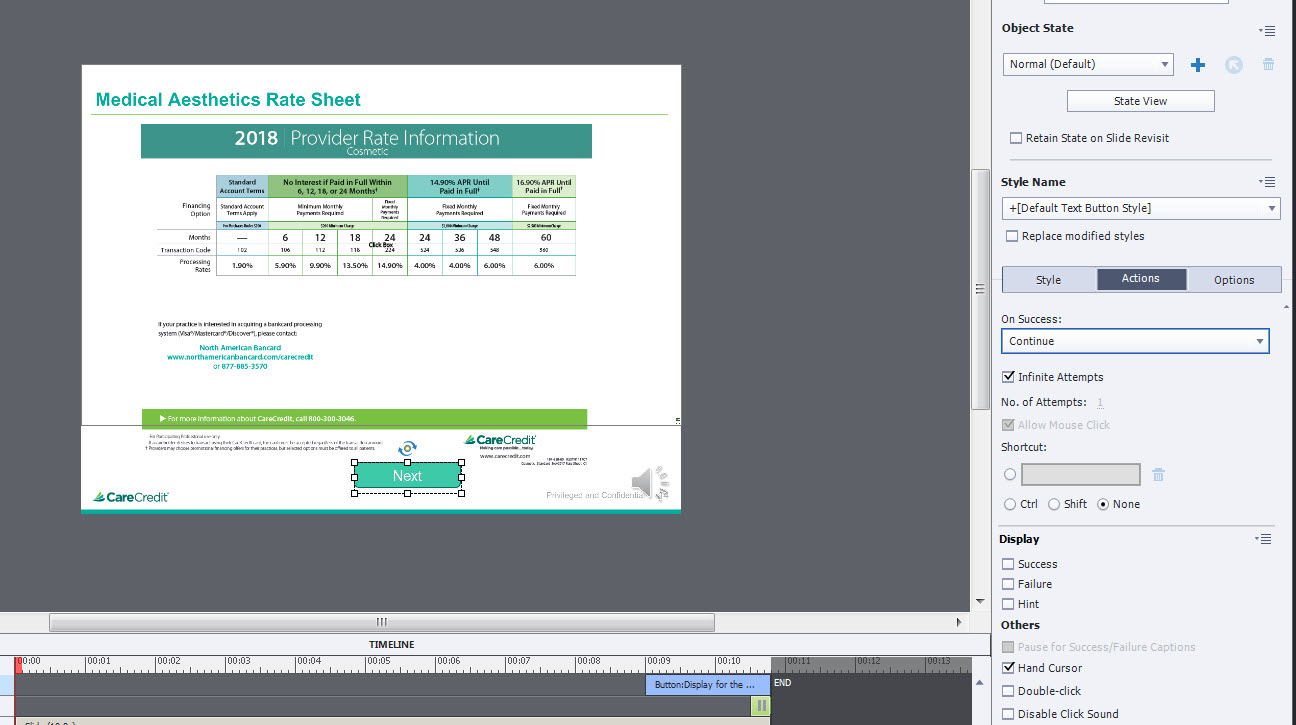Toggle the Hand Cursor checkbox

[1009, 668]
